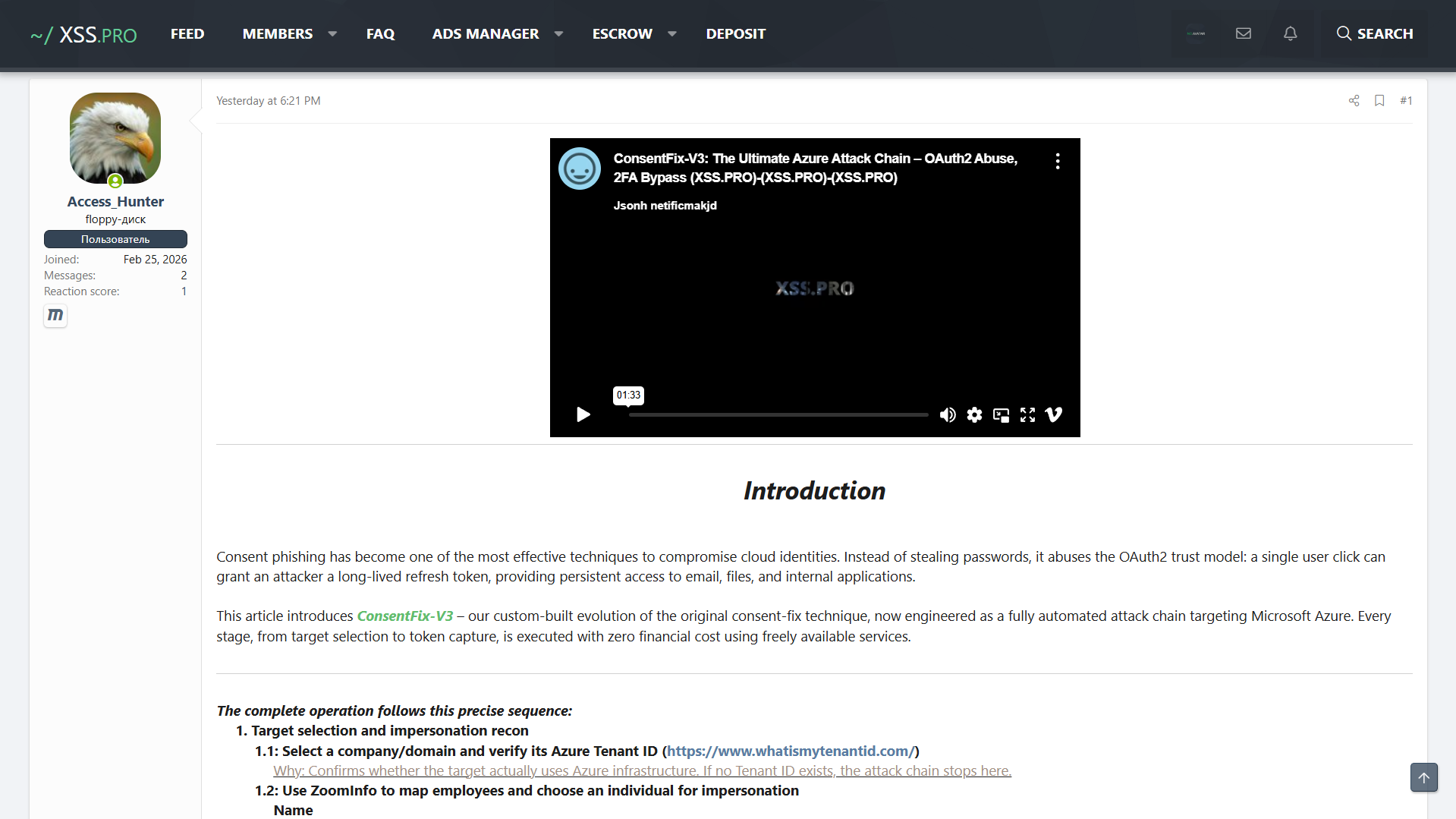Open the FAQ page
The width and height of the screenshot is (1456, 819).
[380, 33]
